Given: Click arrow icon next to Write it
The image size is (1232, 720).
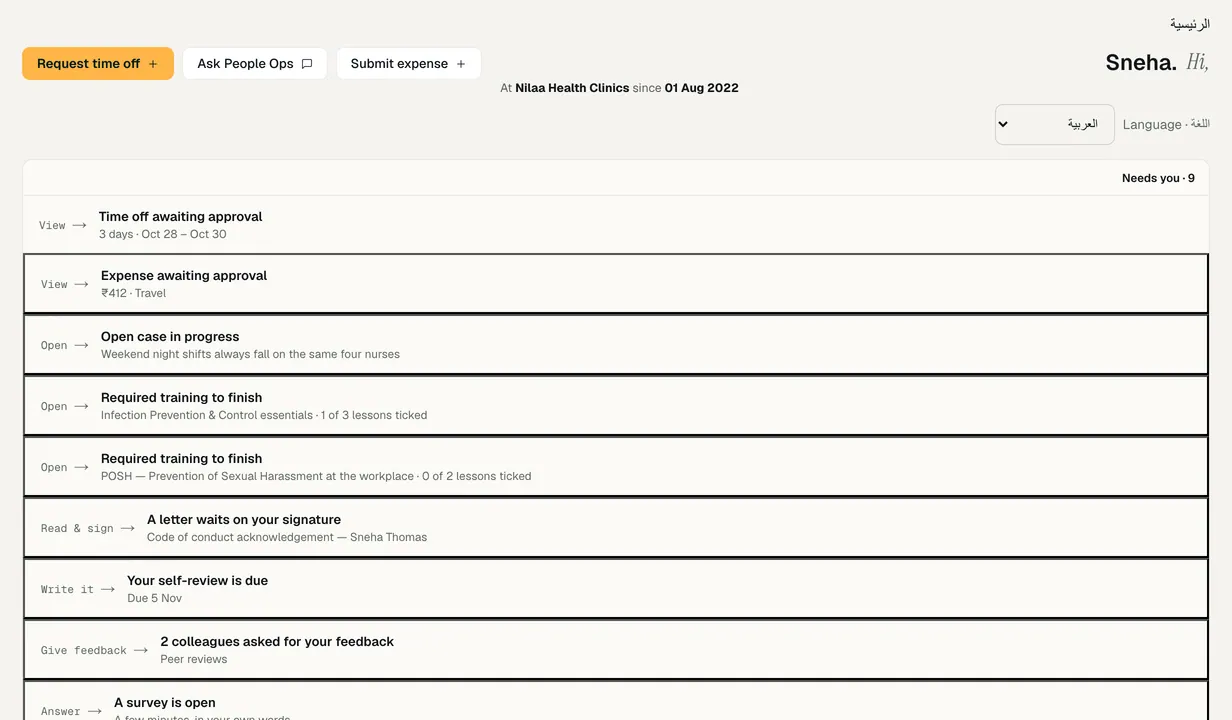Looking at the screenshot, I should [x=107, y=590].
